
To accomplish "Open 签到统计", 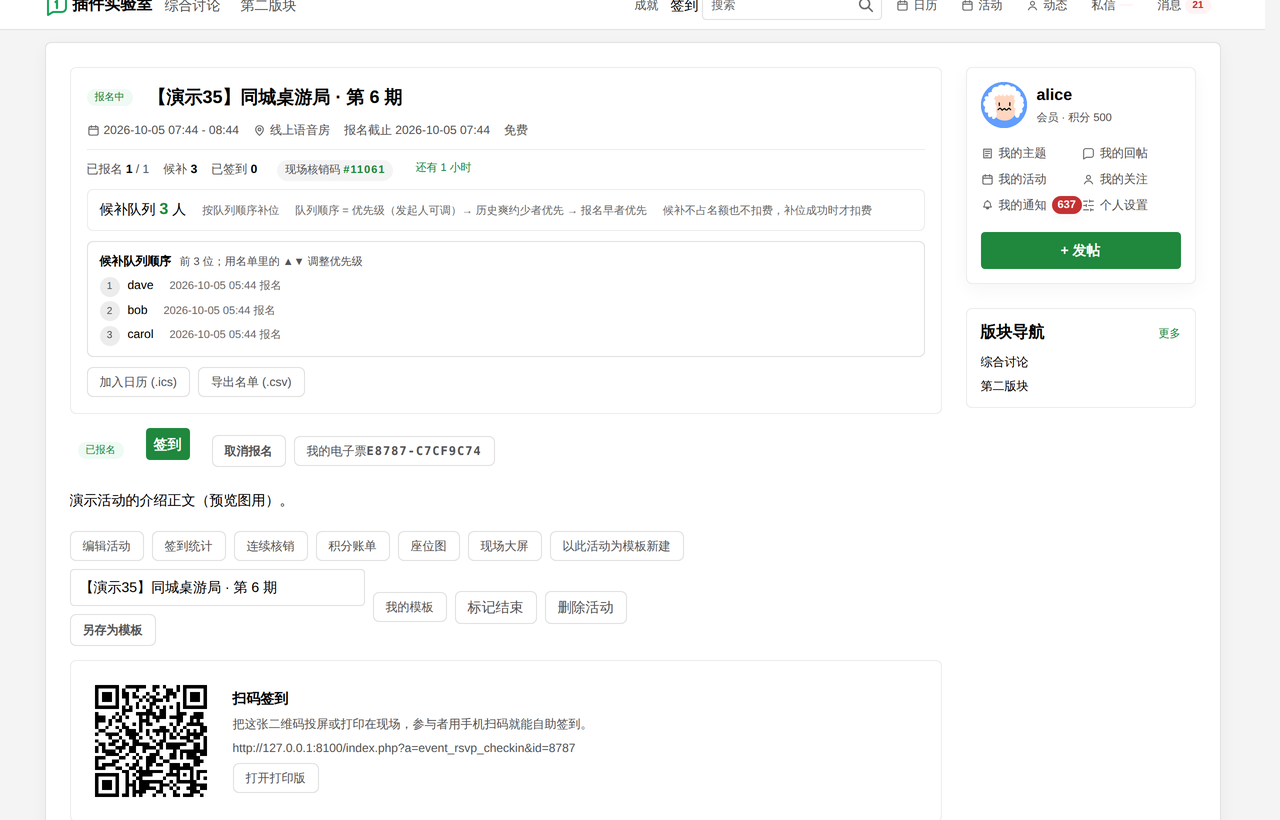I will point(189,546).
